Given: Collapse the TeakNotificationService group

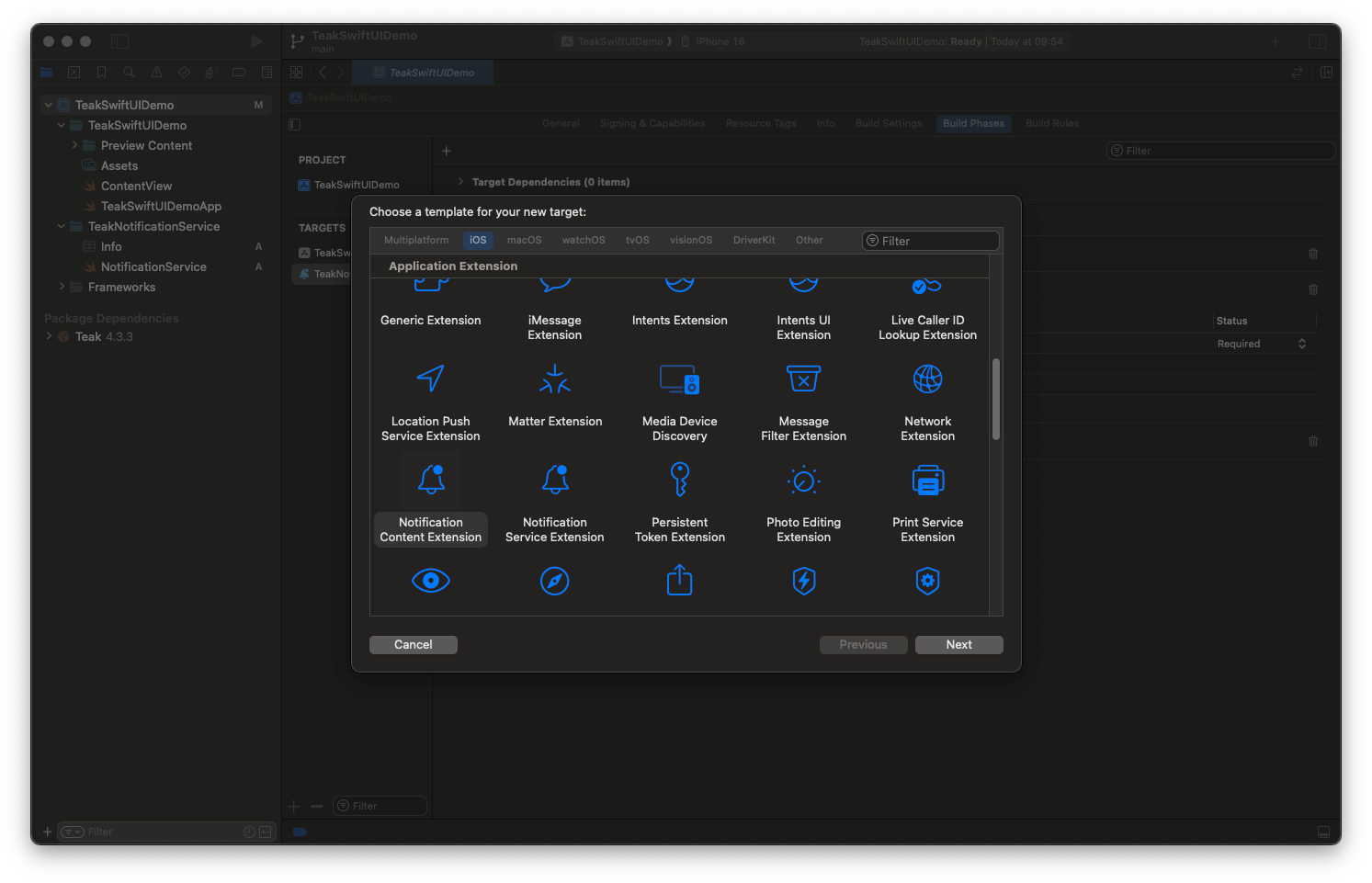Looking at the screenshot, I should click(62, 226).
